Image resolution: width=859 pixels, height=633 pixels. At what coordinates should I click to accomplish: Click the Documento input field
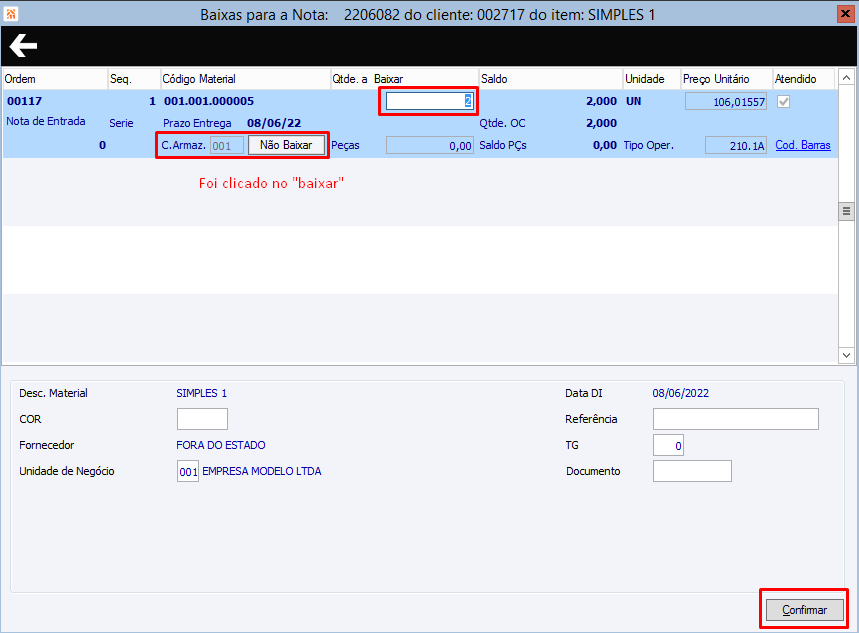pos(692,471)
